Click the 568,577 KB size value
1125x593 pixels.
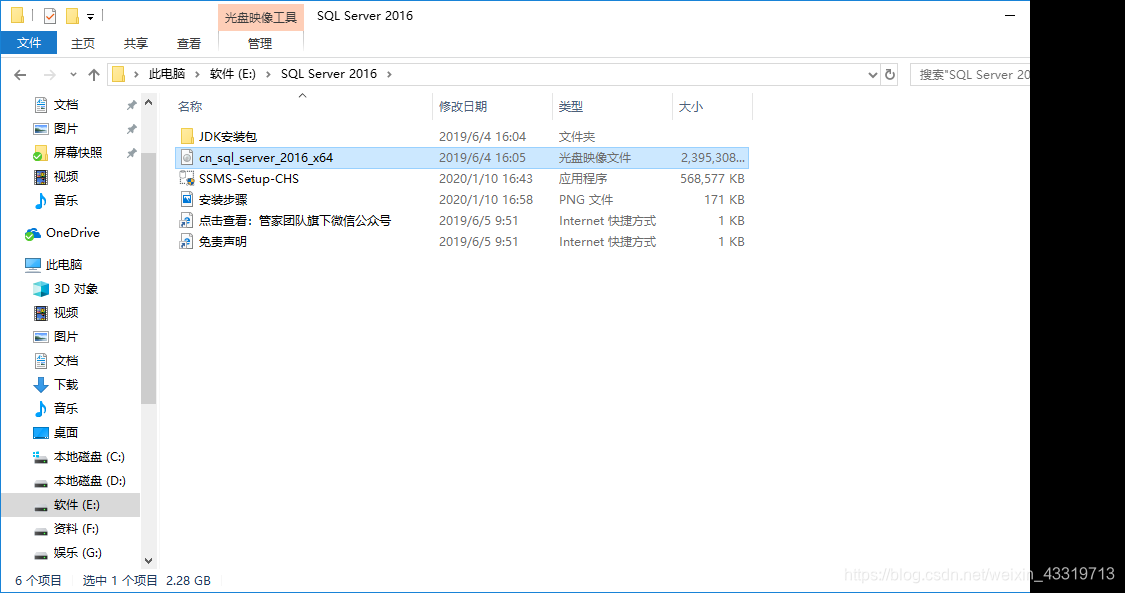point(712,179)
